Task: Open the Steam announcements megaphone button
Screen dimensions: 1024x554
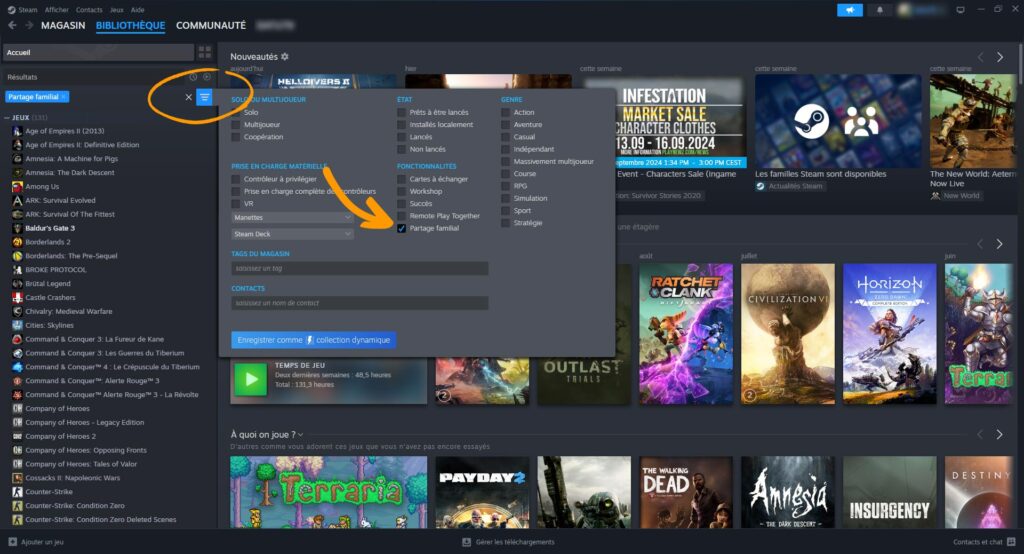Action: (850, 10)
